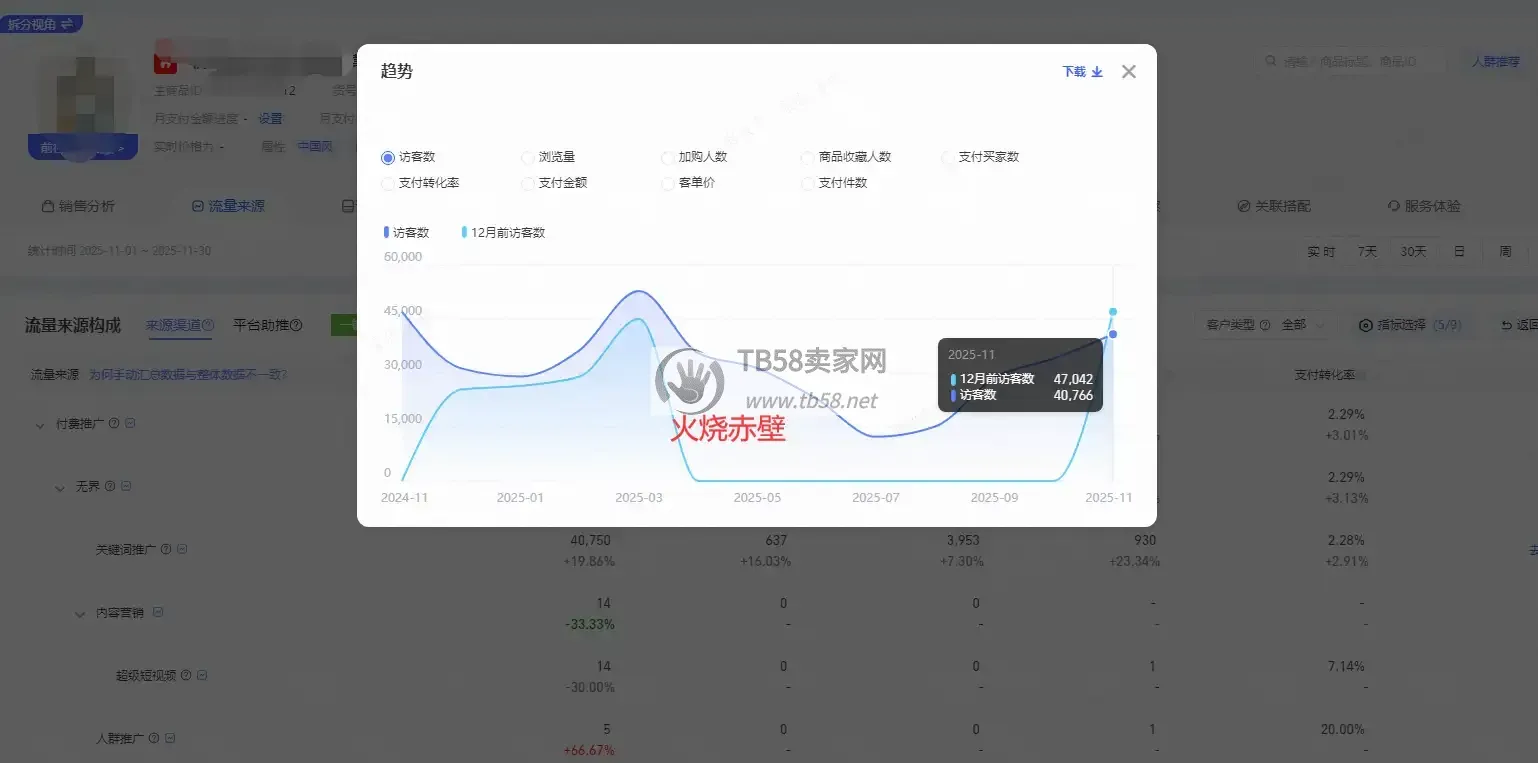Click the 12月前访客数 point for 2025-11
1538x763 pixels.
tap(1113, 312)
